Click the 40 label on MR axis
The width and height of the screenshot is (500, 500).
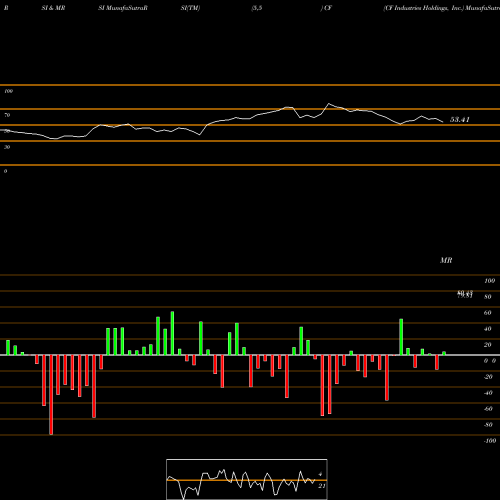point(488,329)
